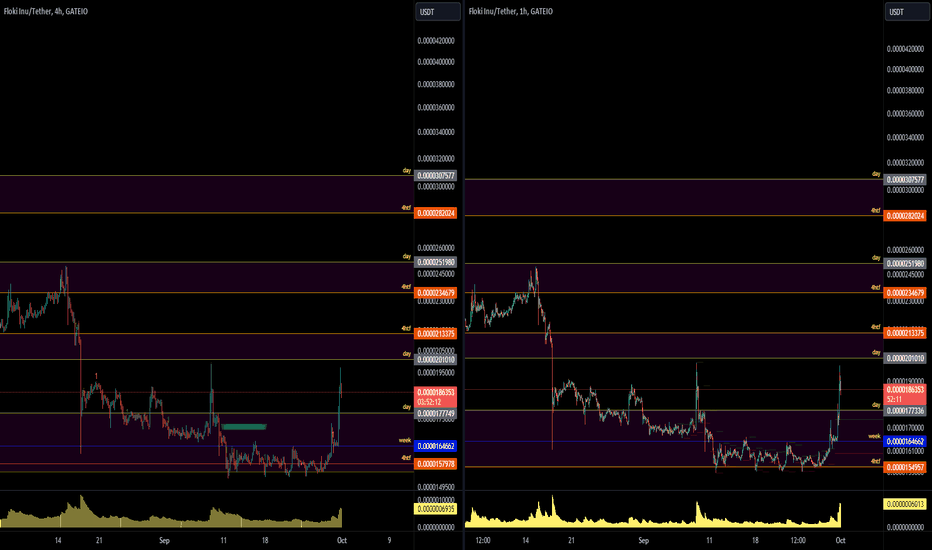This screenshot has width=932, height=550.
Task: Click the red current price label on 1h chart
Action: click(x=905, y=394)
